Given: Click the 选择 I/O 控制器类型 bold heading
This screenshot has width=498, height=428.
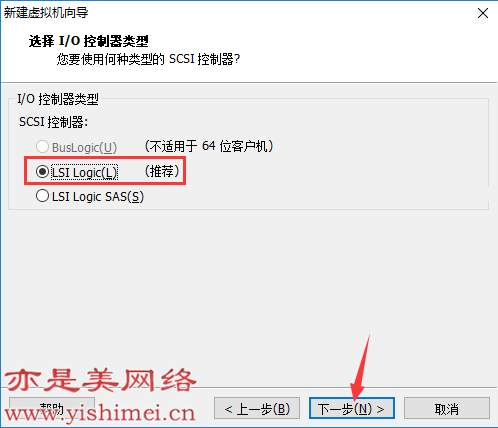Looking at the screenshot, I should click(89, 41).
